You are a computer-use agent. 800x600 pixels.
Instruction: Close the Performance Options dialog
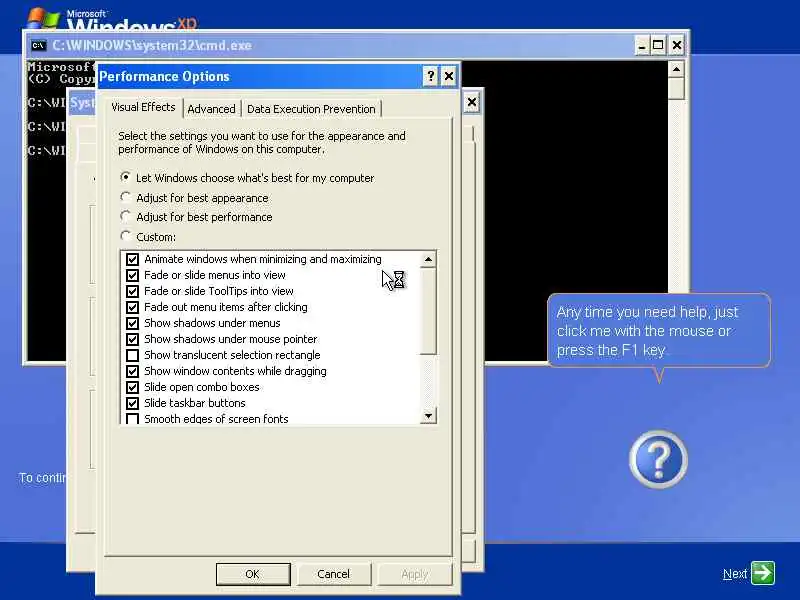[449, 77]
